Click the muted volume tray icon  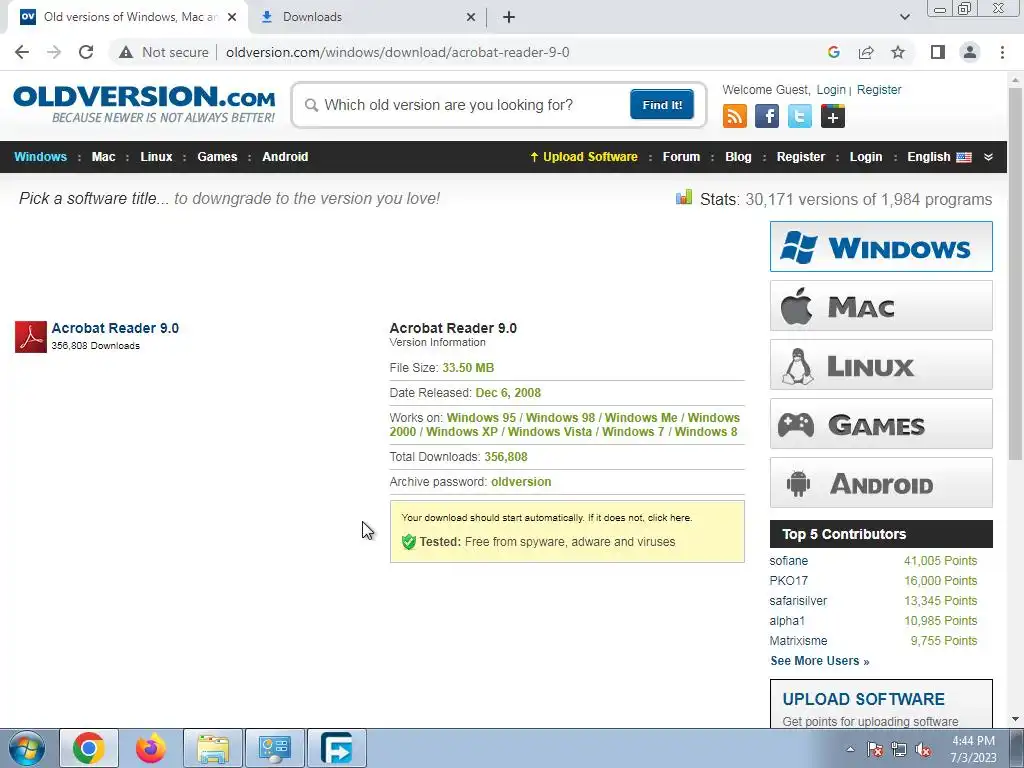click(923, 750)
